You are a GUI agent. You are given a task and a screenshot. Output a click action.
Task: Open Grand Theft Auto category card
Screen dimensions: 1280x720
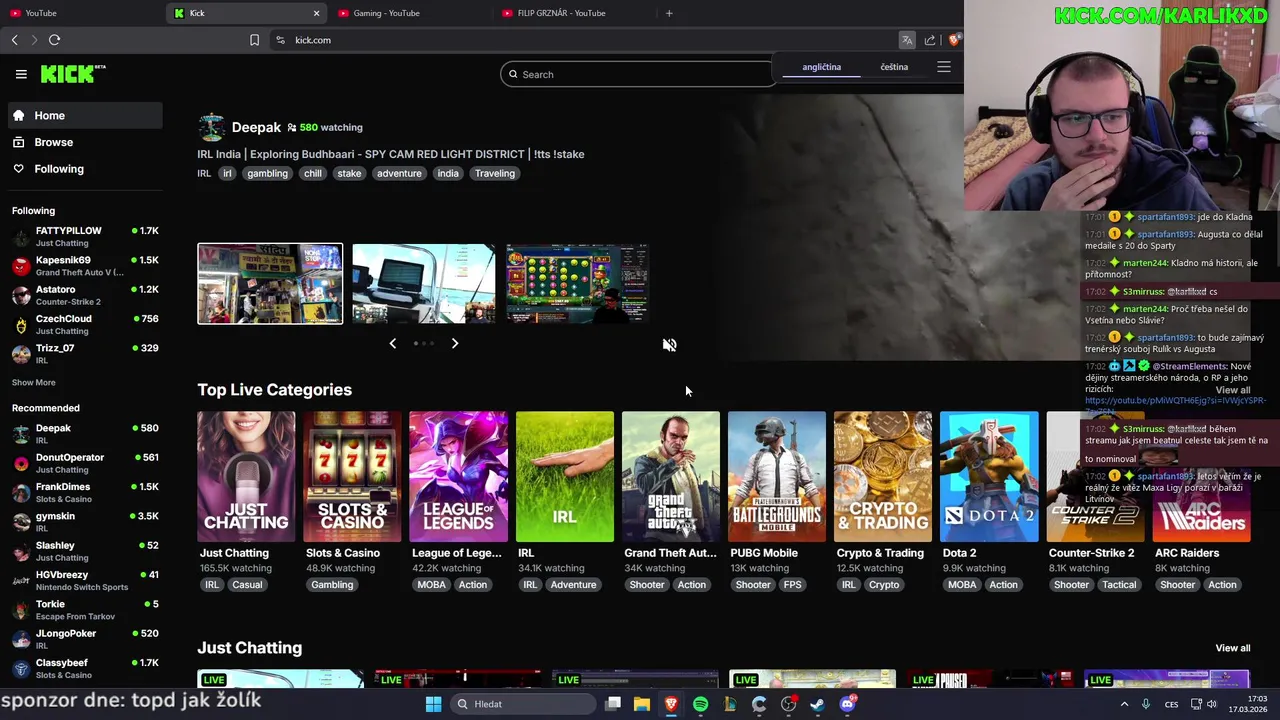click(x=670, y=477)
